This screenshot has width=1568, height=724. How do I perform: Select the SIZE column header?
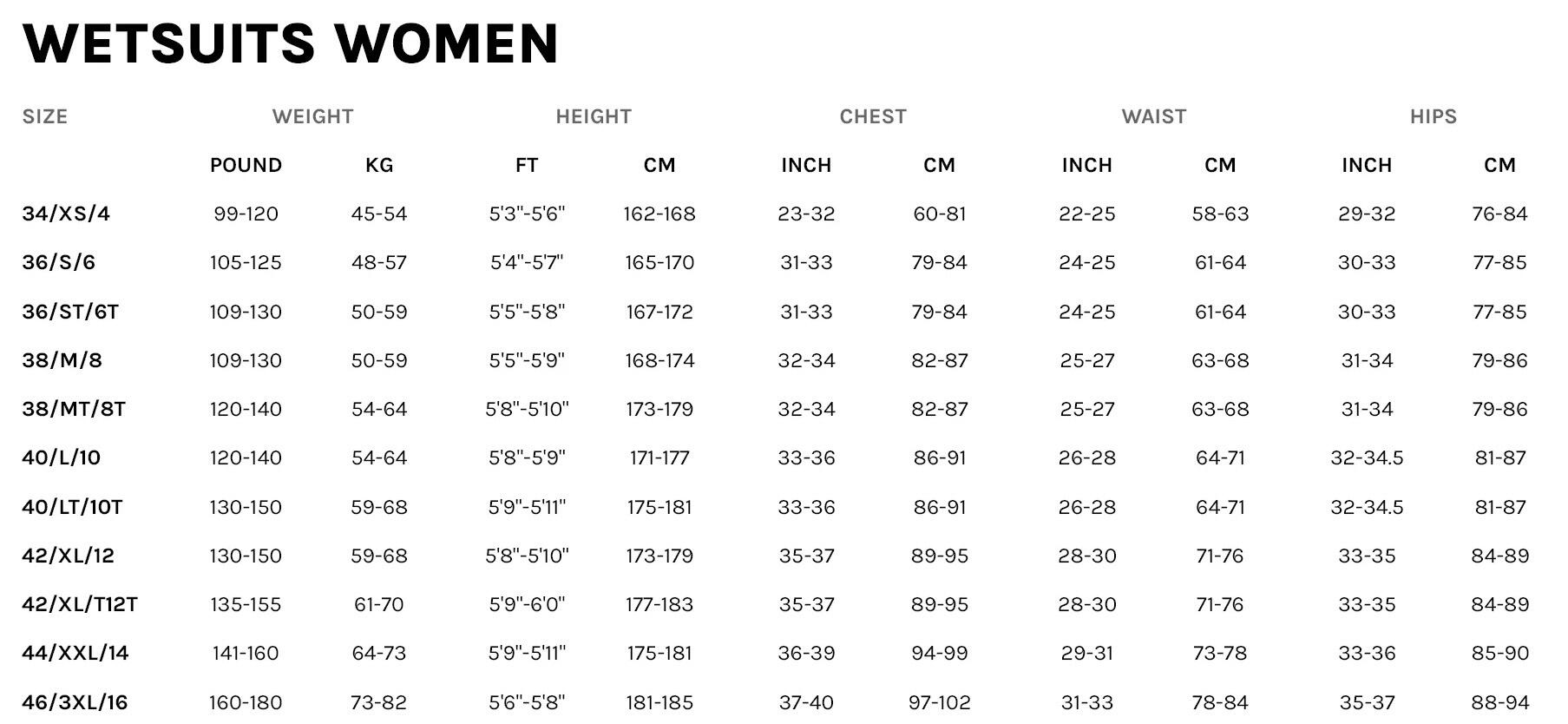coord(45,117)
